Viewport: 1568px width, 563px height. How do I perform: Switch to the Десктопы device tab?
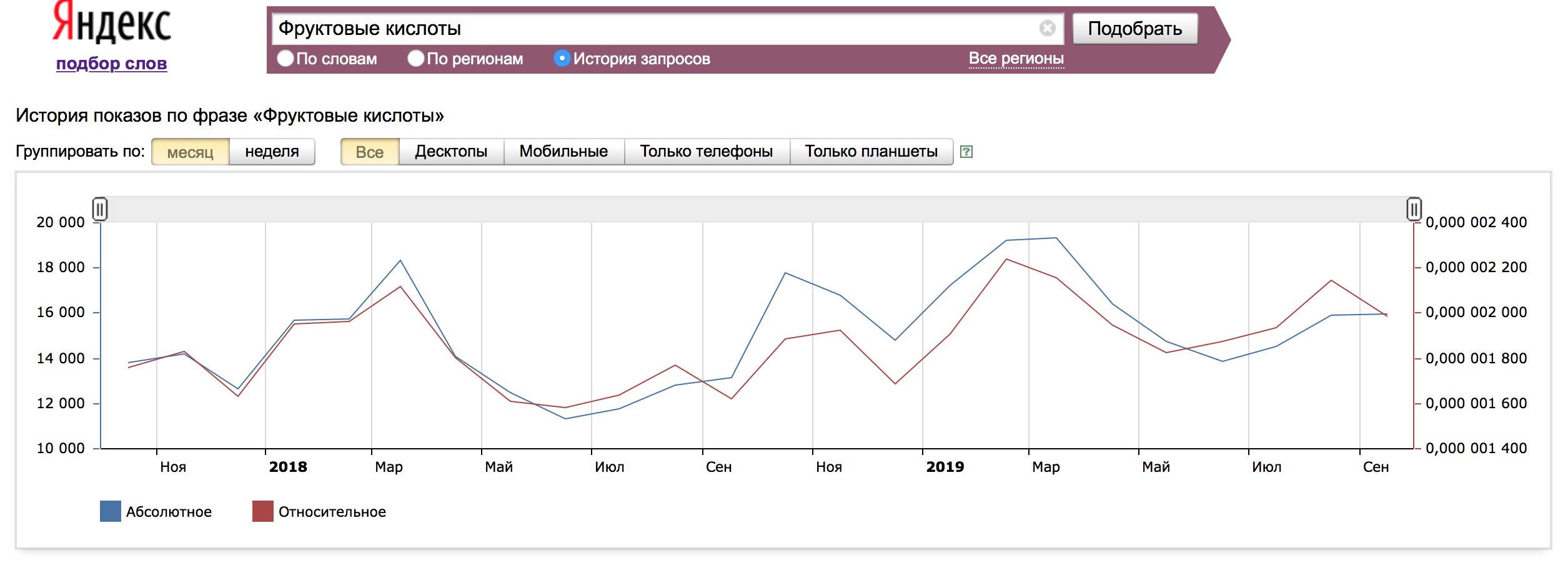[x=451, y=152]
